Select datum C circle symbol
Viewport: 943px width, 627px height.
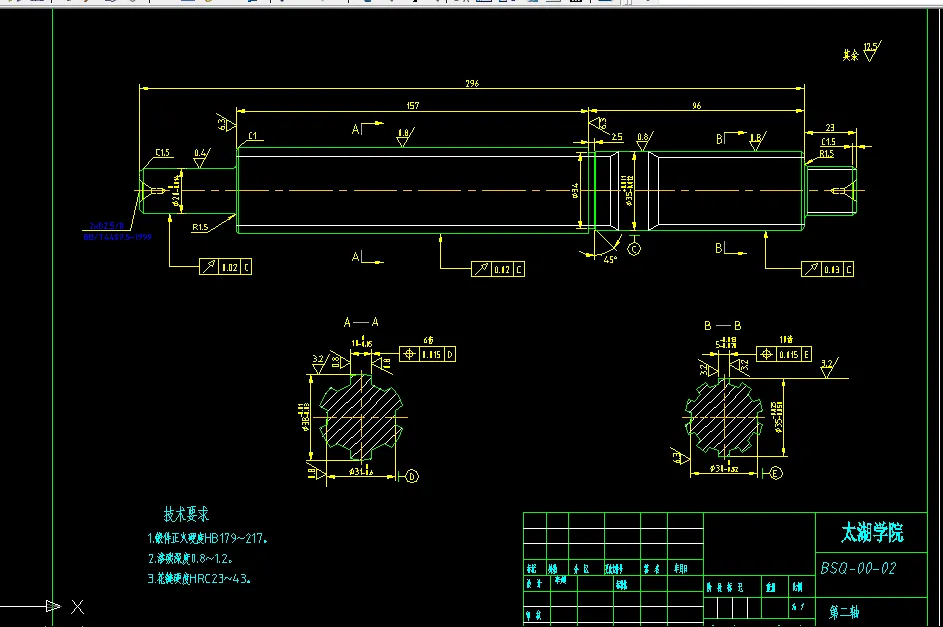tap(634, 248)
